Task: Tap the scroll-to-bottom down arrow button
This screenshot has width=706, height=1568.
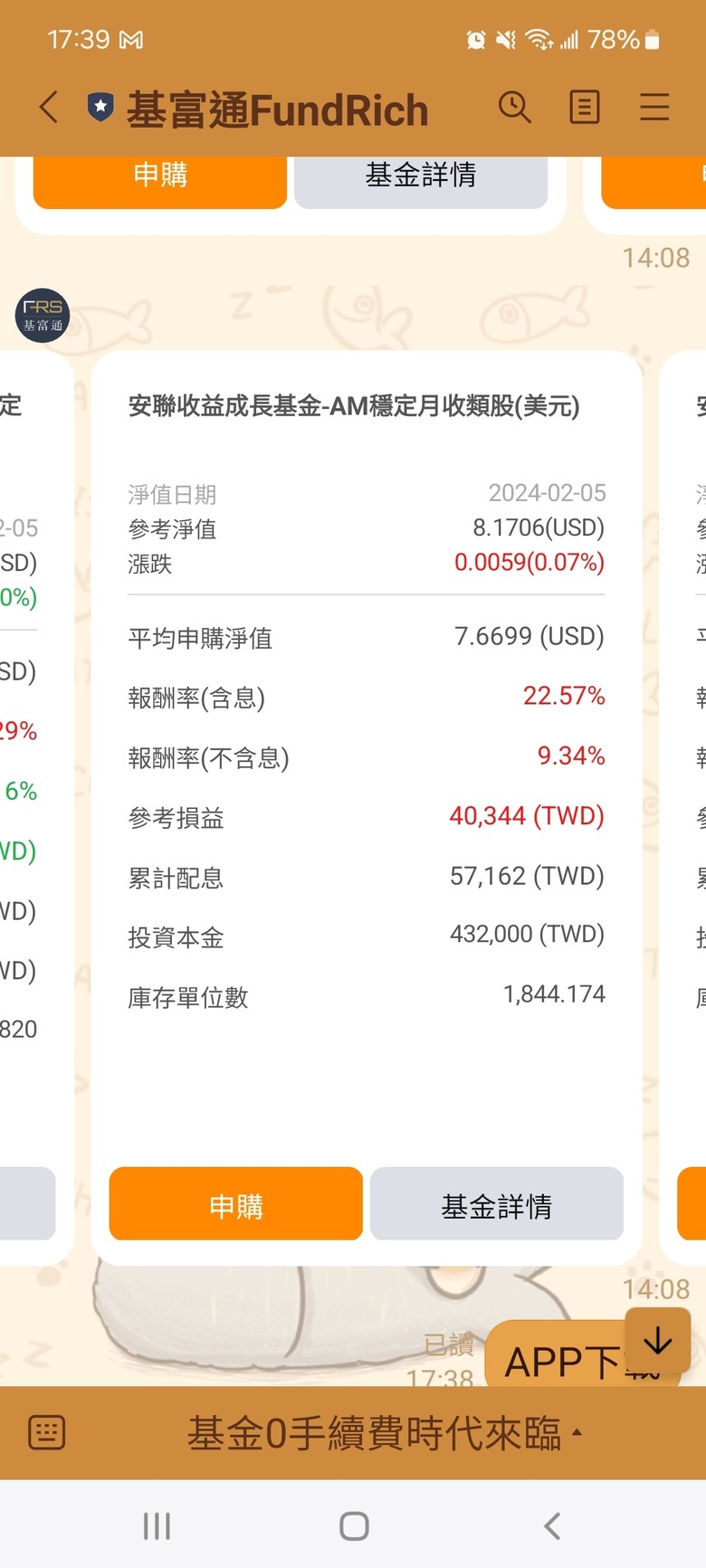Action: tap(658, 1341)
